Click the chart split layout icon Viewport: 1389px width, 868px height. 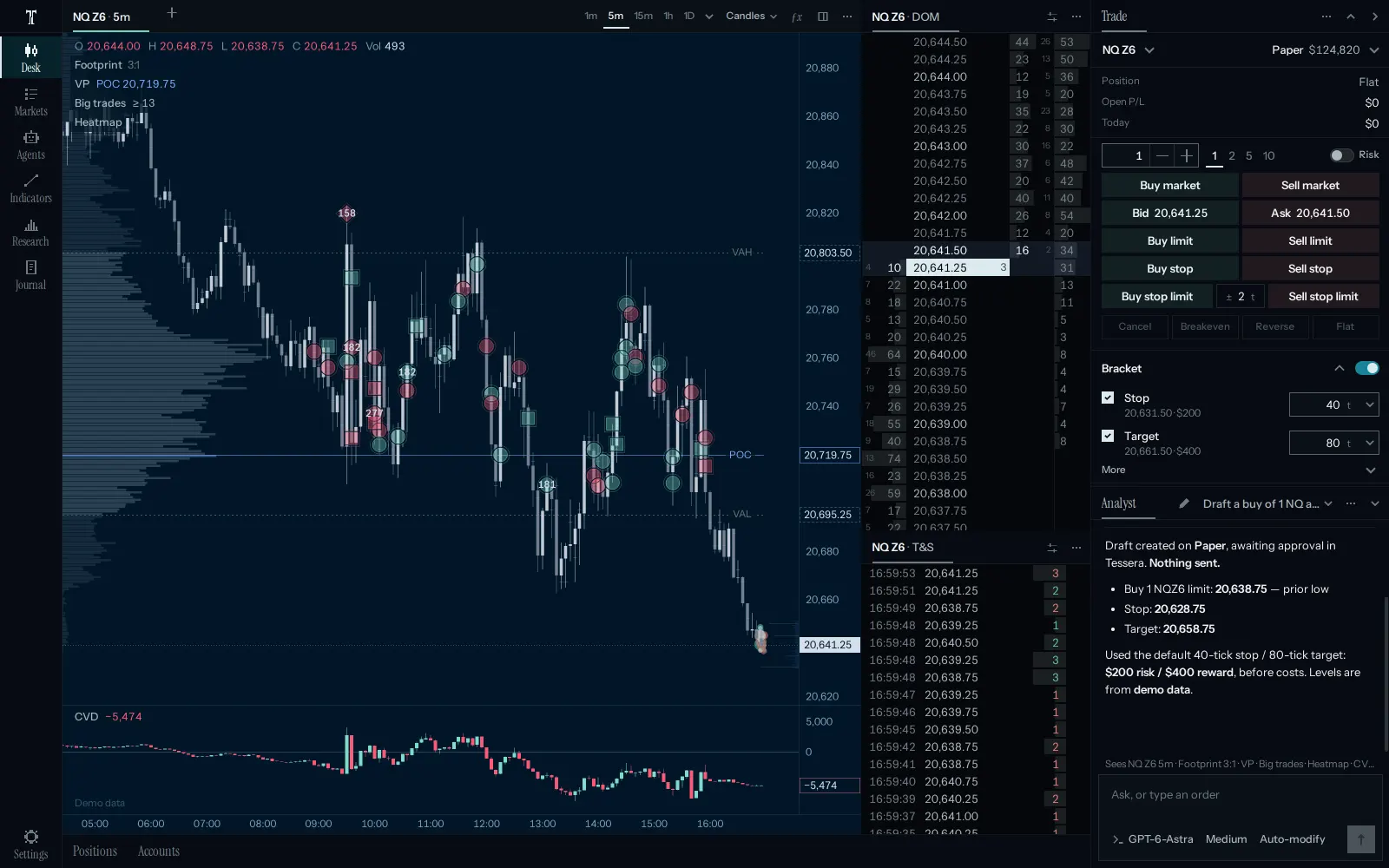pyautogui.click(x=823, y=16)
